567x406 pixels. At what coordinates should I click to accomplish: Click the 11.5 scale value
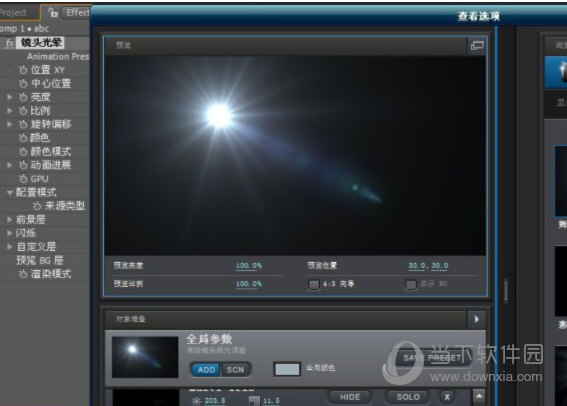(271, 401)
